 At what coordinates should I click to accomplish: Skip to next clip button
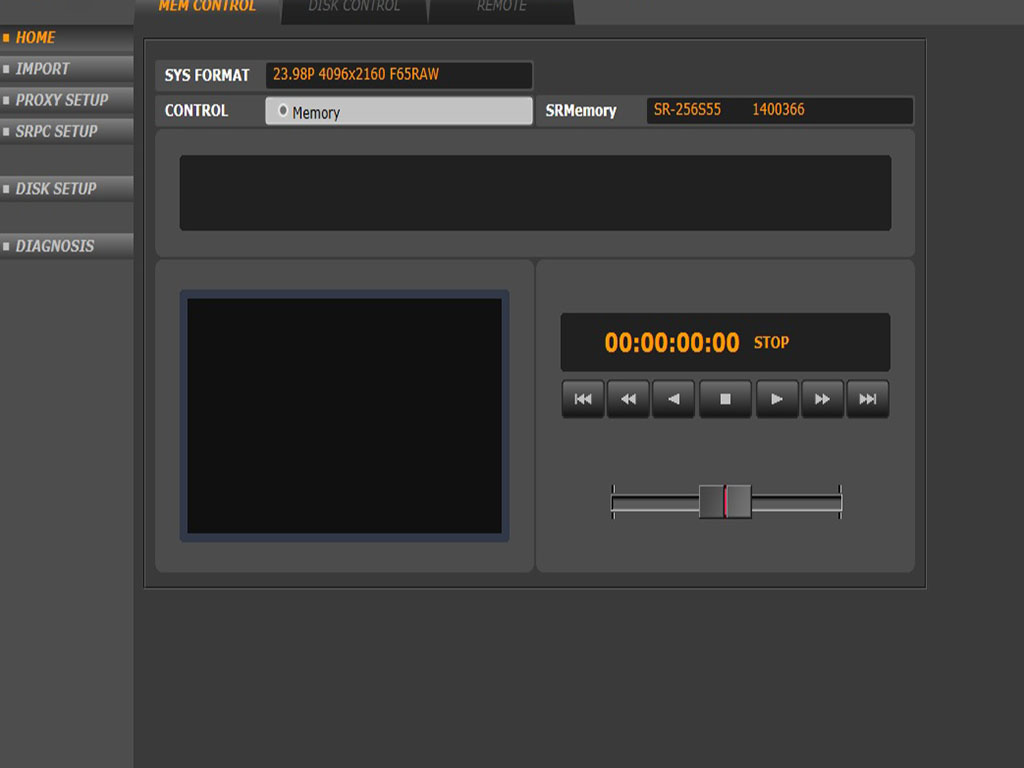(x=868, y=399)
